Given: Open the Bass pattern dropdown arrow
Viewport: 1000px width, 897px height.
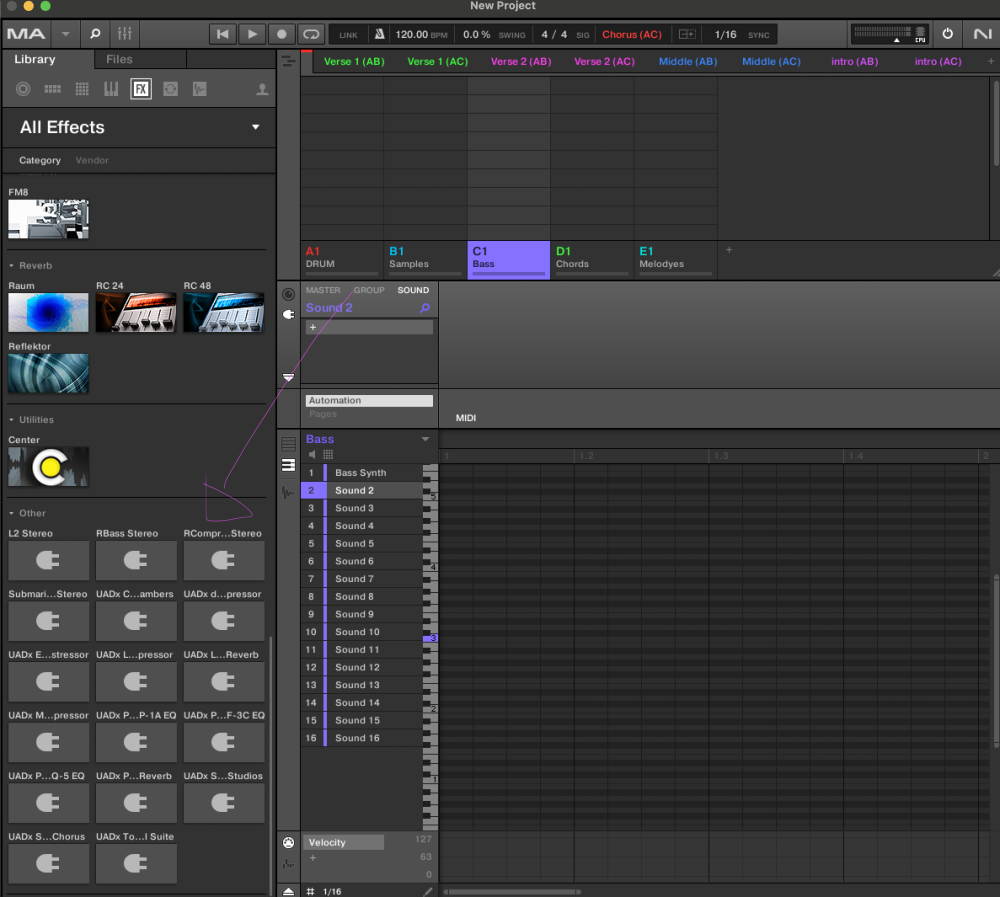Looking at the screenshot, I should [425, 439].
